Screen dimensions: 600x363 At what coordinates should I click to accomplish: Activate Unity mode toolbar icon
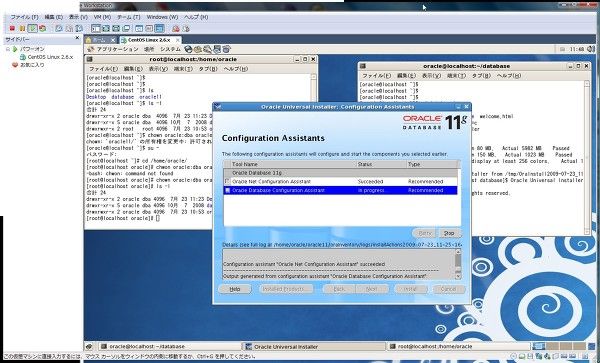click(126, 28)
